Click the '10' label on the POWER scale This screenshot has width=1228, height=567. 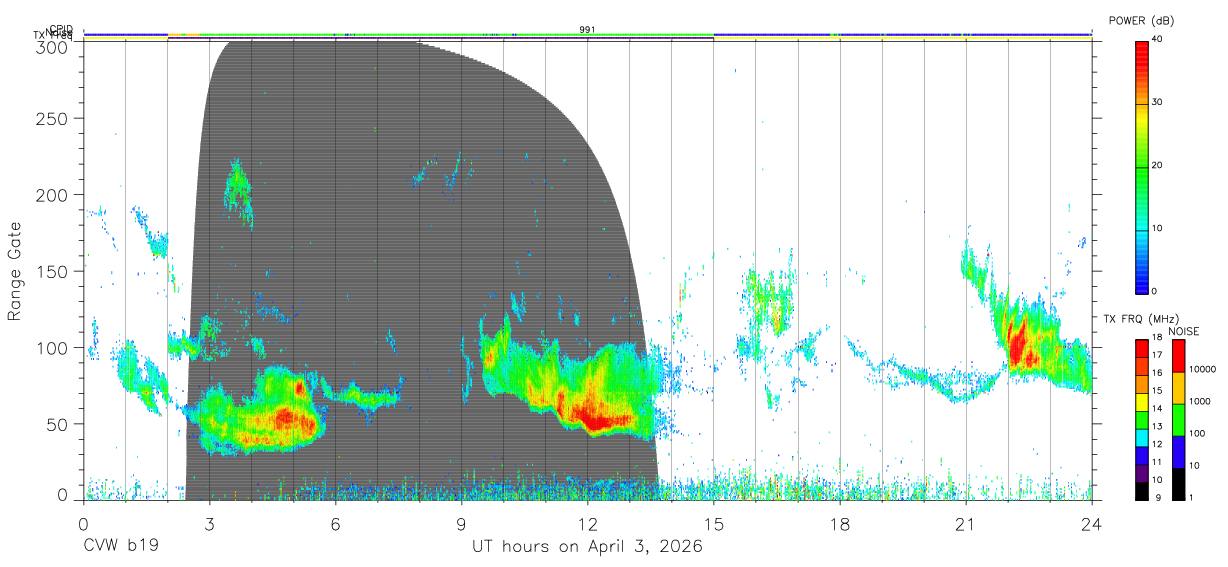coord(1158,229)
